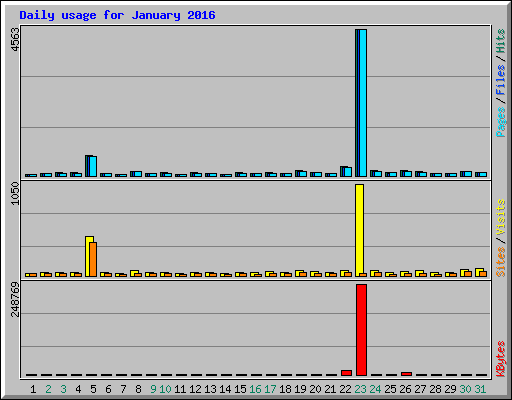
Task: Click the Hits legend label
Action: (x=501, y=41)
